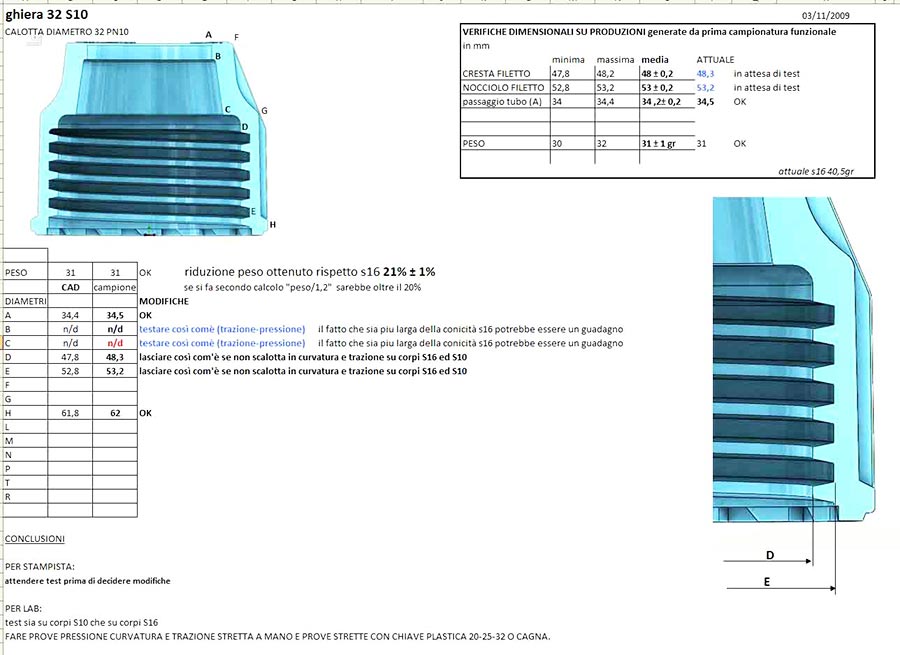The width and height of the screenshot is (900, 655).
Task: Click blue 'testare così comè' text in row C
Action: pos(222,343)
